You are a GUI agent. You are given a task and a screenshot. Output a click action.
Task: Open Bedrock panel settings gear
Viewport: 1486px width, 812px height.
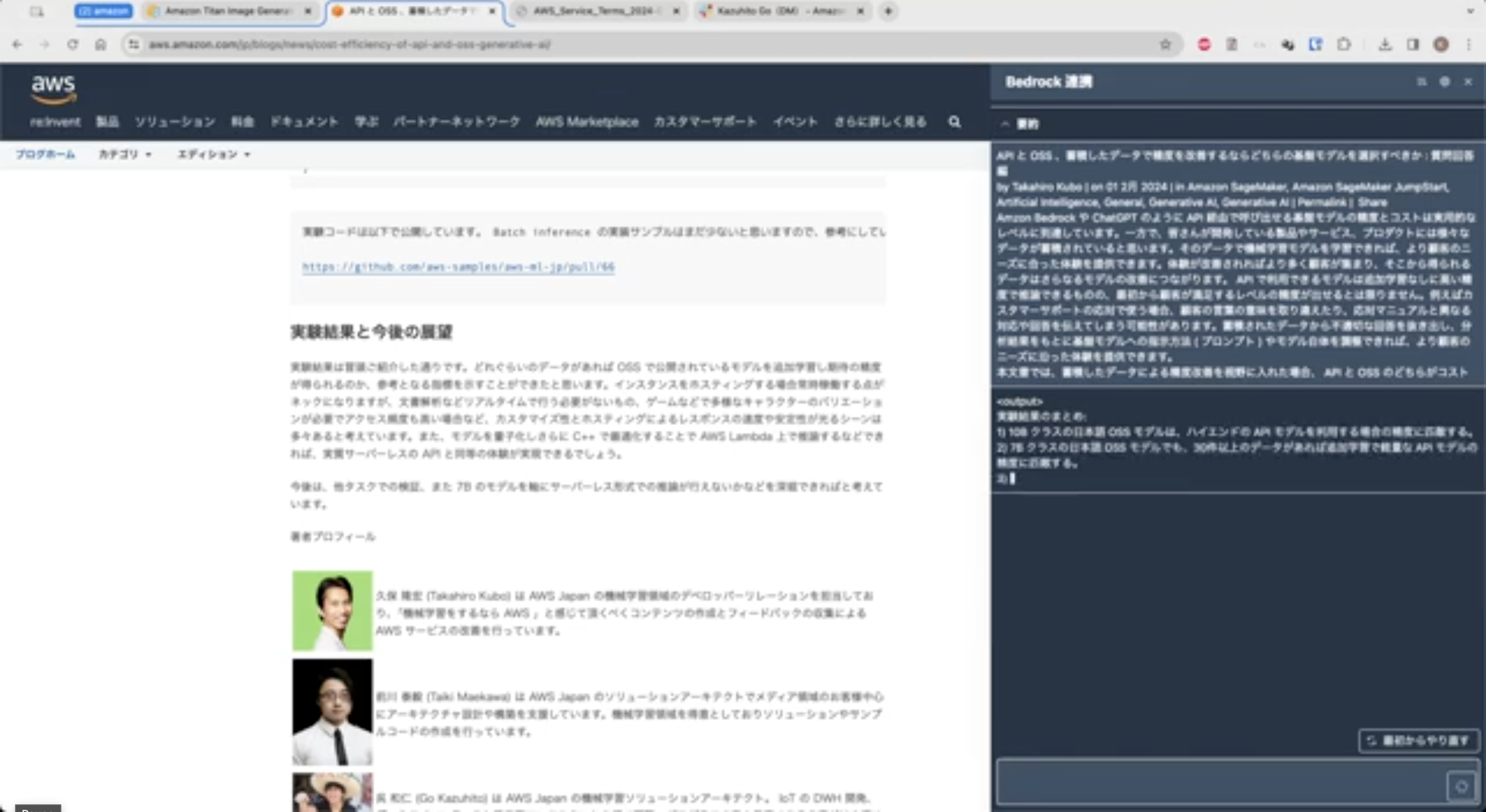tap(1445, 82)
